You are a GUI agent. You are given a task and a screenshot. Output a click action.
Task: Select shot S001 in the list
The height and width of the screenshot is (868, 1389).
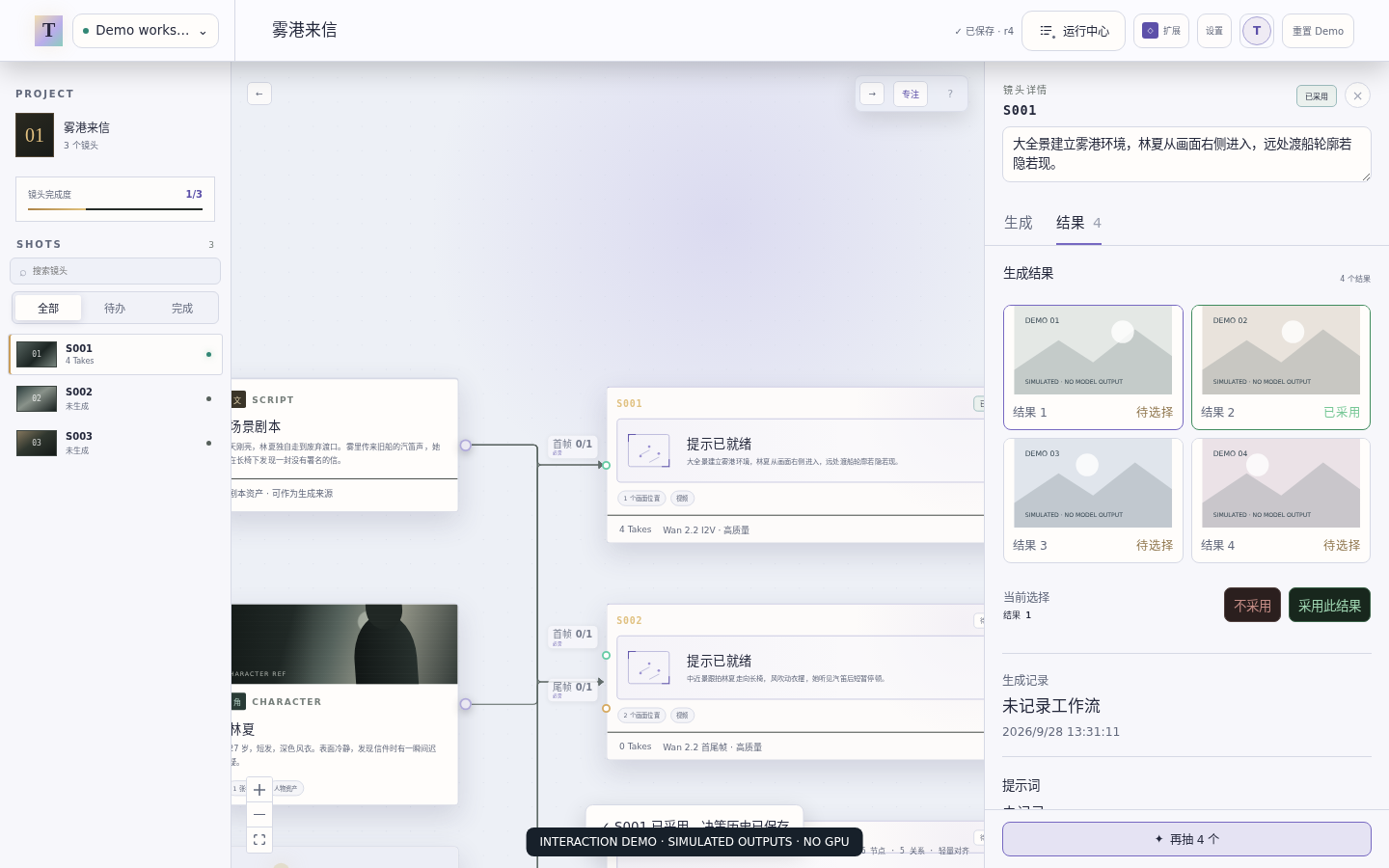(x=115, y=354)
